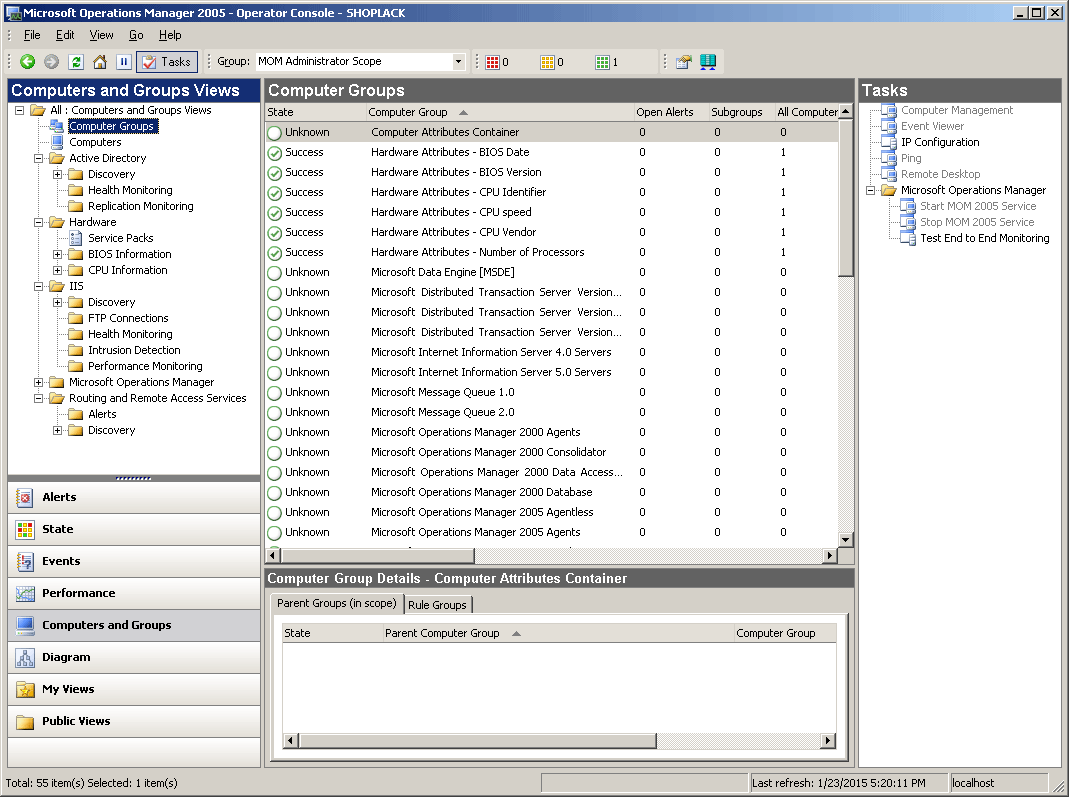The width and height of the screenshot is (1069, 797).
Task: Switch to Parent Groups (in scope) tab
Action: [x=336, y=603]
